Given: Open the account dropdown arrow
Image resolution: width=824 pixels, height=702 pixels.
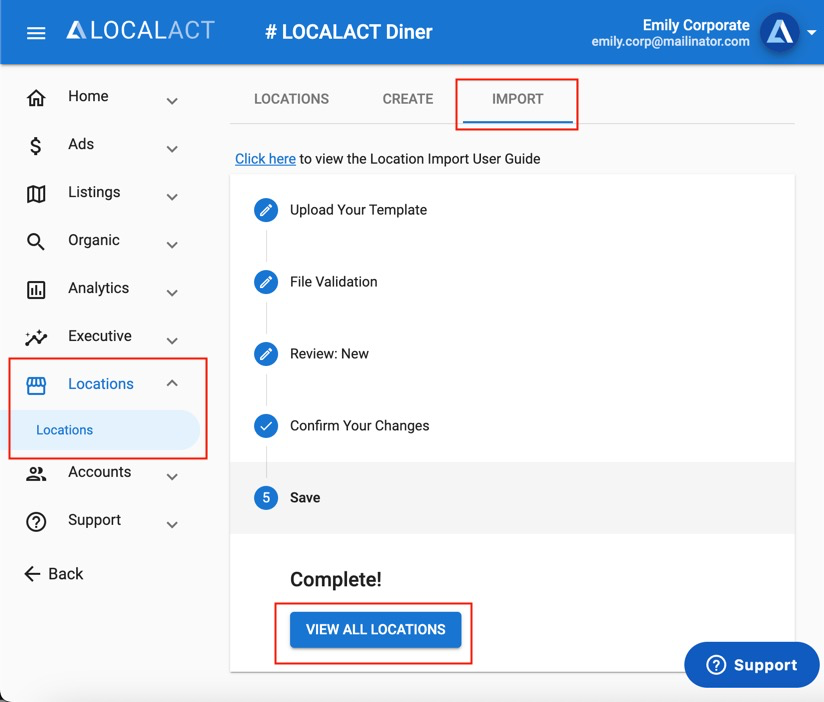Looking at the screenshot, I should click(x=811, y=33).
